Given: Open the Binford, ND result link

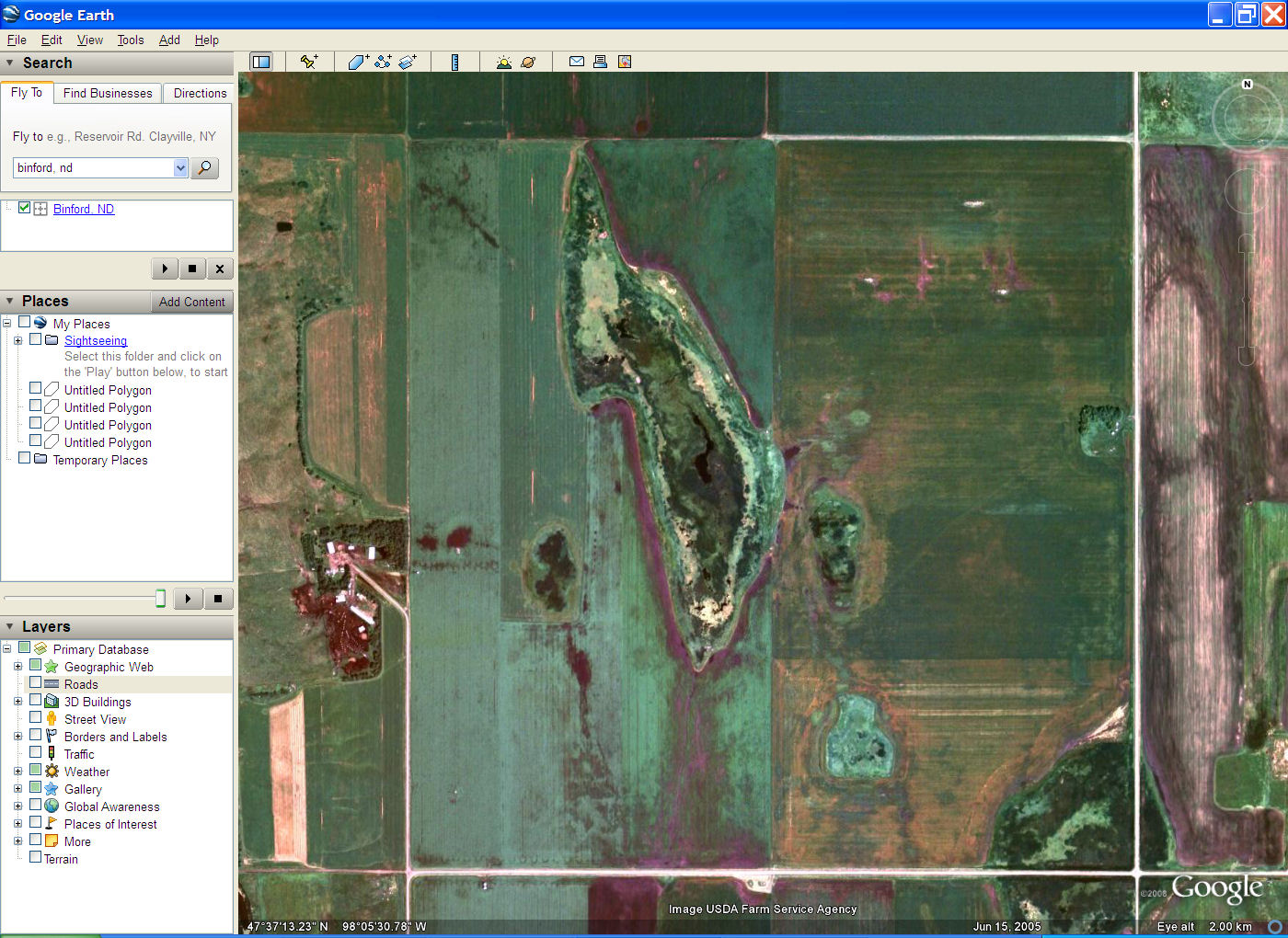Looking at the screenshot, I should point(84,209).
